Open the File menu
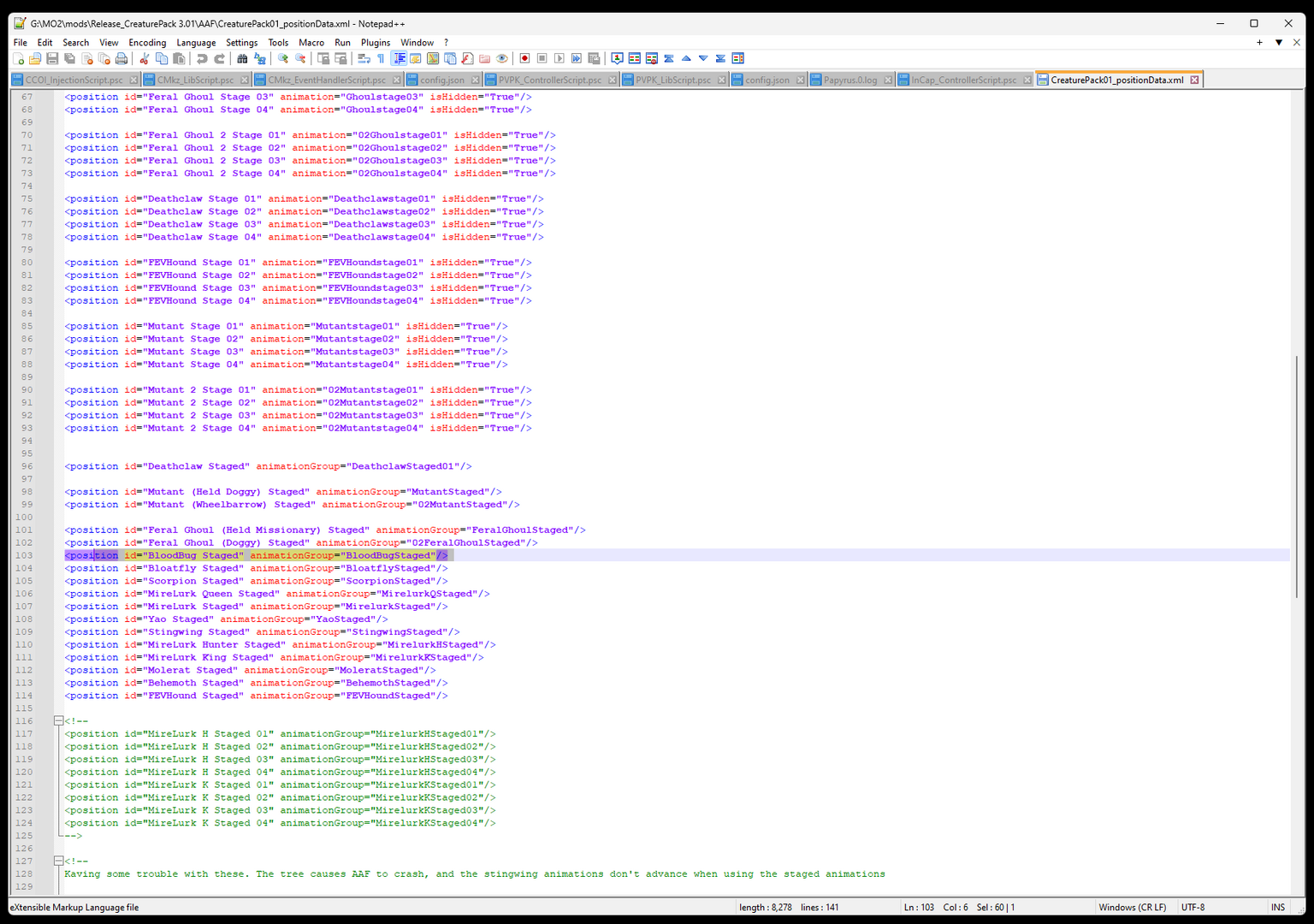 click(x=20, y=43)
